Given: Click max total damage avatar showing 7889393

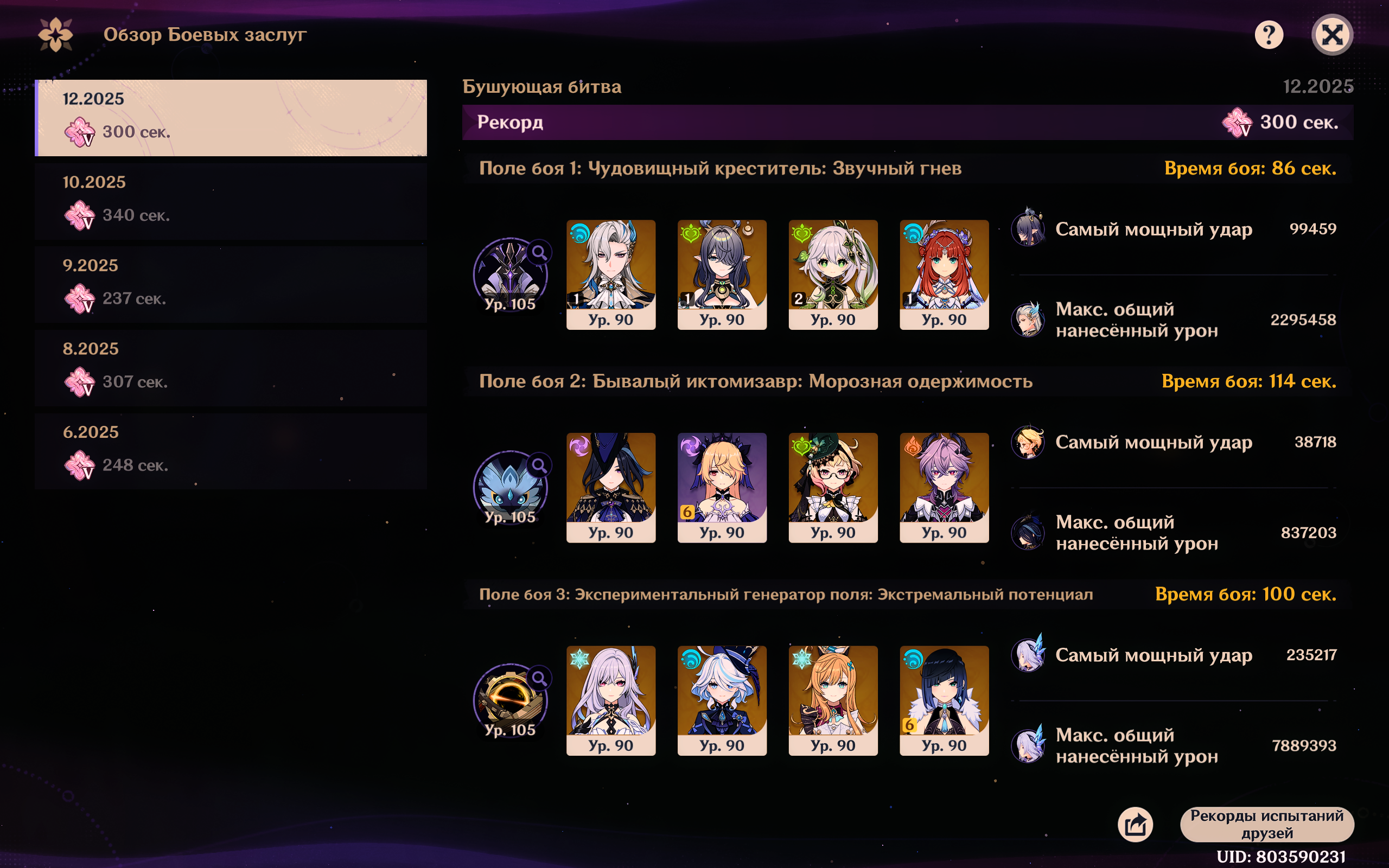Looking at the screenshot, I should click(1028, 744).
